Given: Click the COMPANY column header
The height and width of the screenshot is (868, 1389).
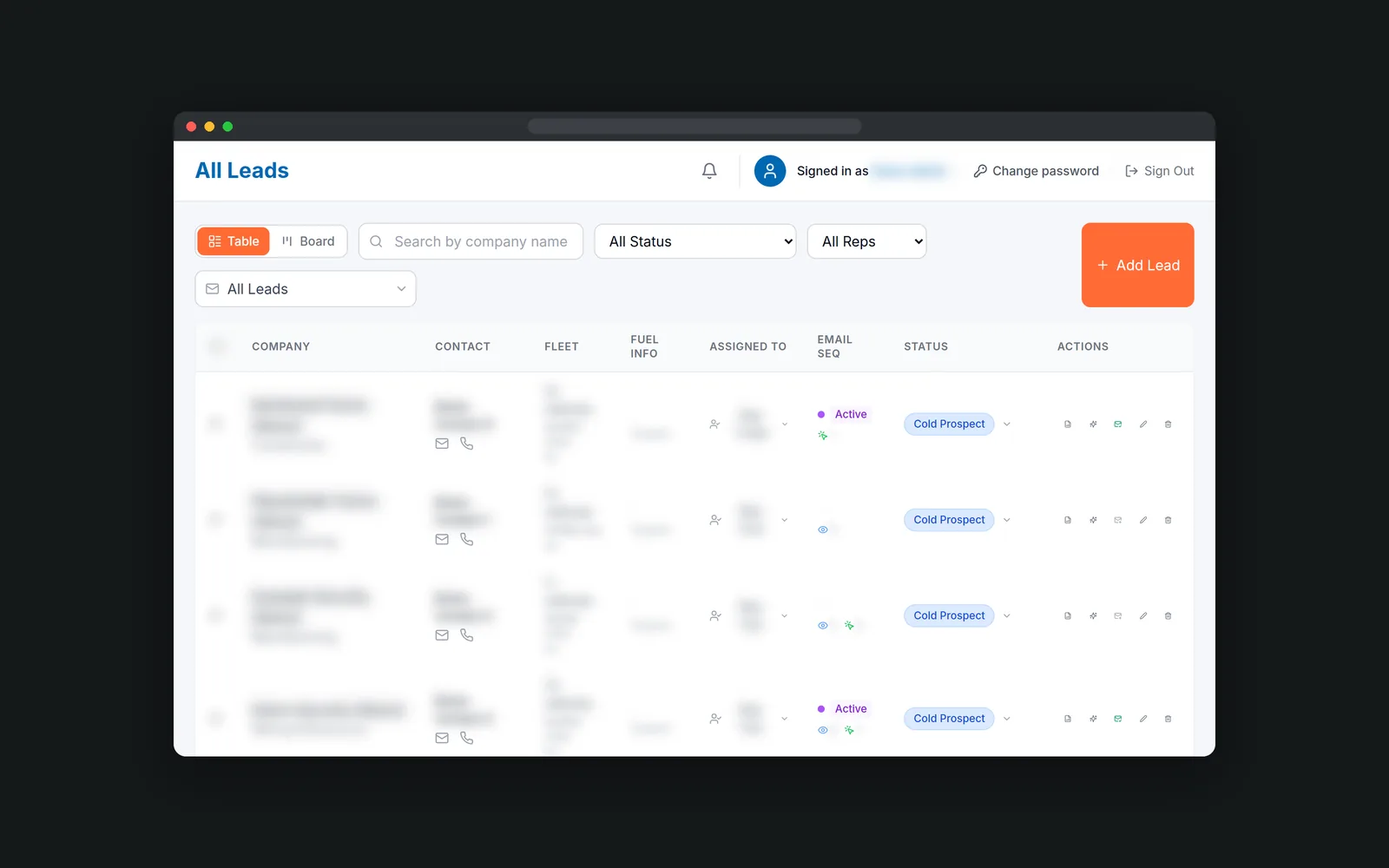Looking at the screenshot, I should [x=280, y=346].
